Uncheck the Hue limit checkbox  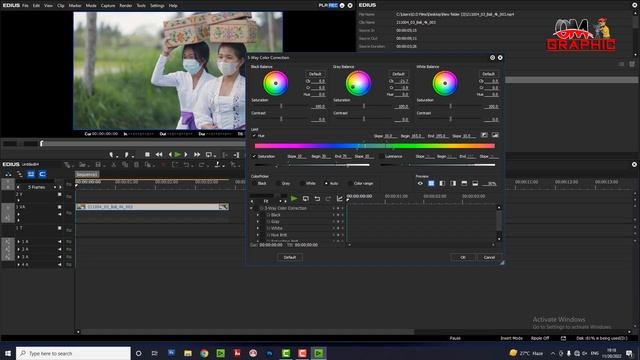254,136
